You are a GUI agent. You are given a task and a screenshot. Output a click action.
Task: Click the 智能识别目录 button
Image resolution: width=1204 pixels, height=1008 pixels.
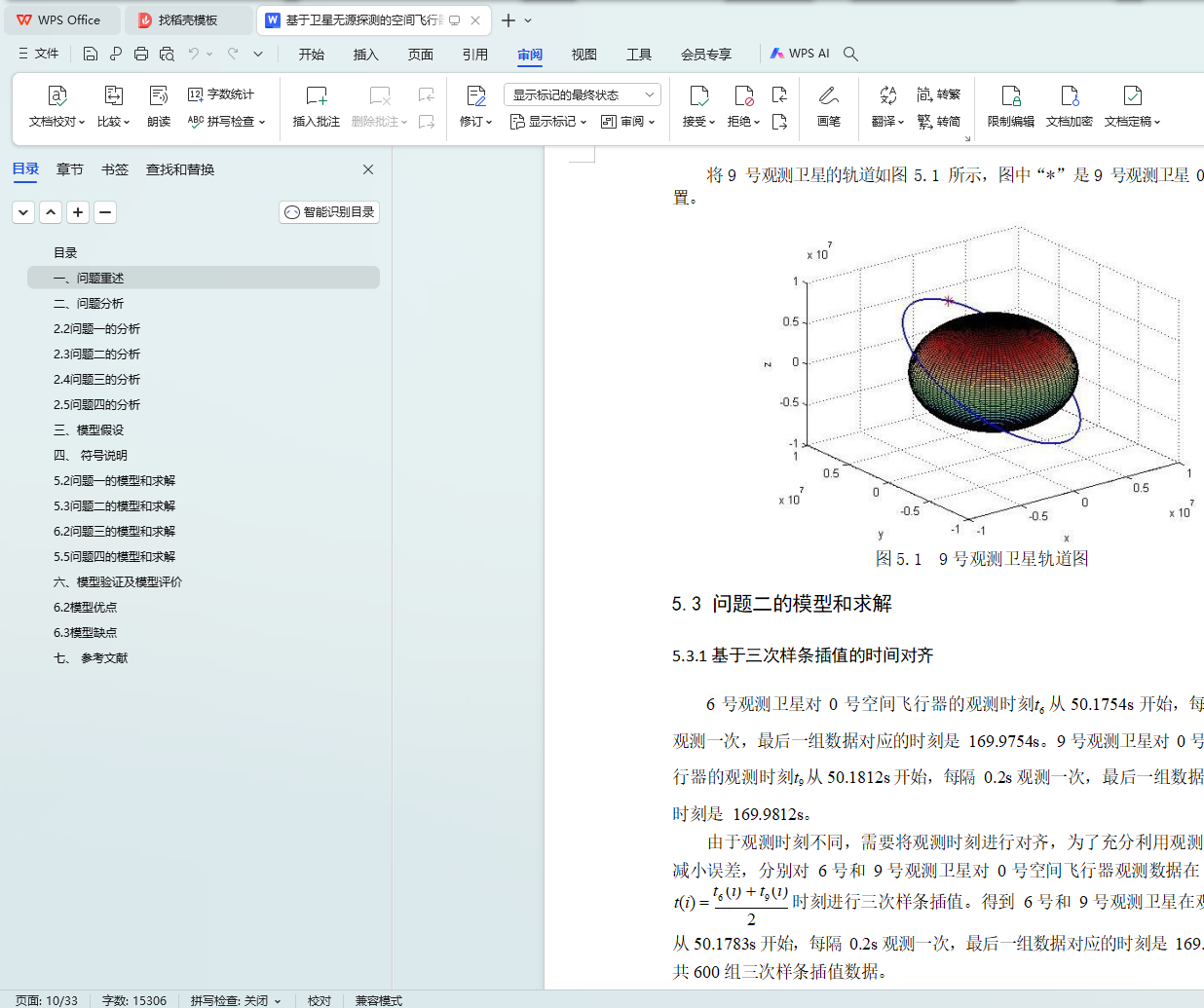pos(329,211)
